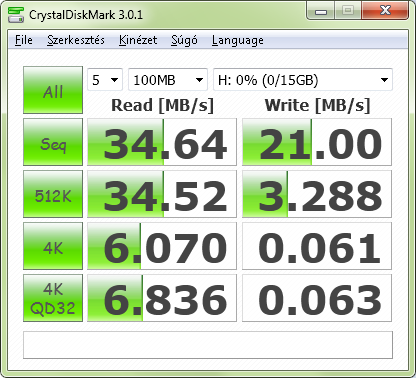Start the Seq benchmark

pos(53,142)
